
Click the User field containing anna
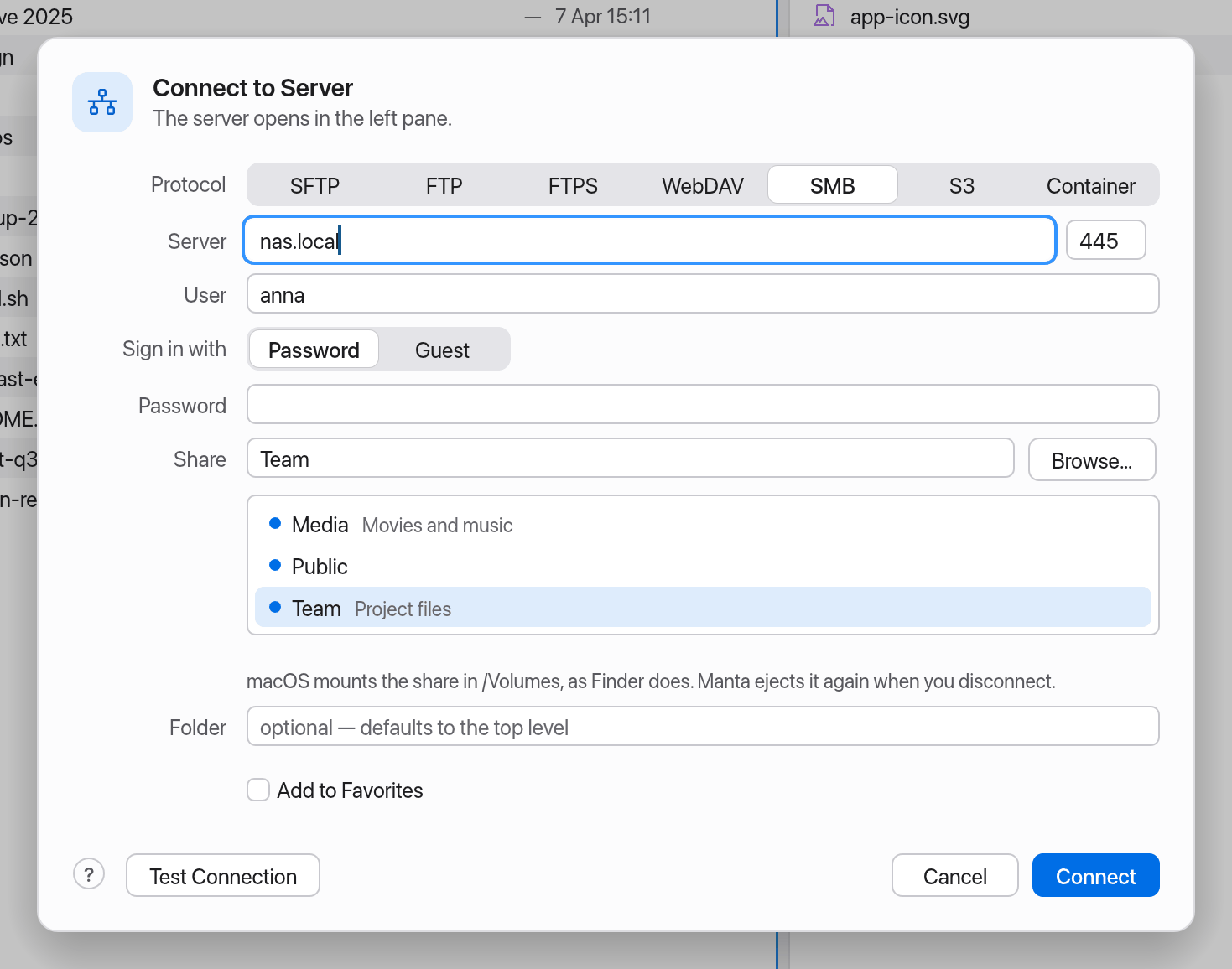[x=703, y=294]
